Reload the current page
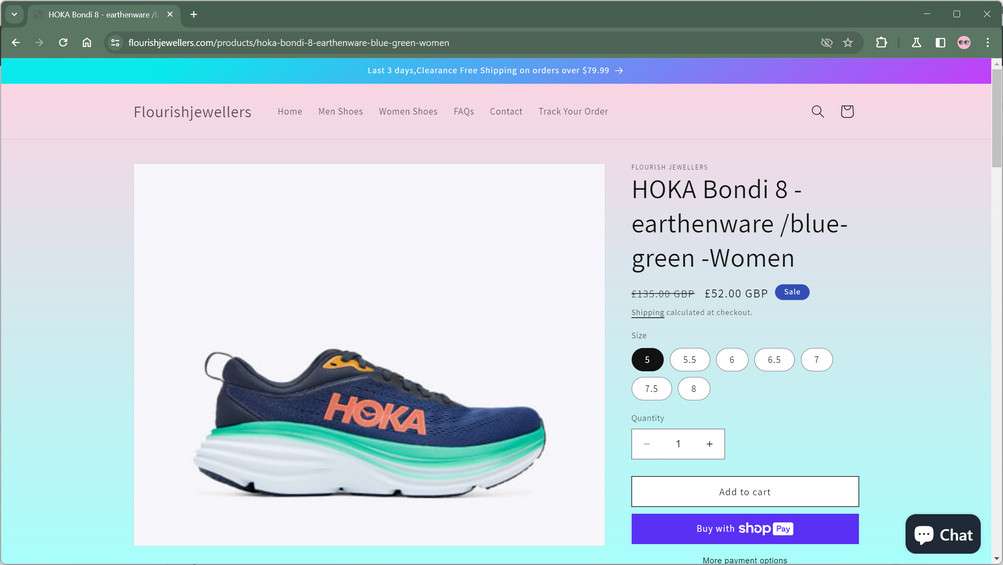 click(x=63, y=43)
